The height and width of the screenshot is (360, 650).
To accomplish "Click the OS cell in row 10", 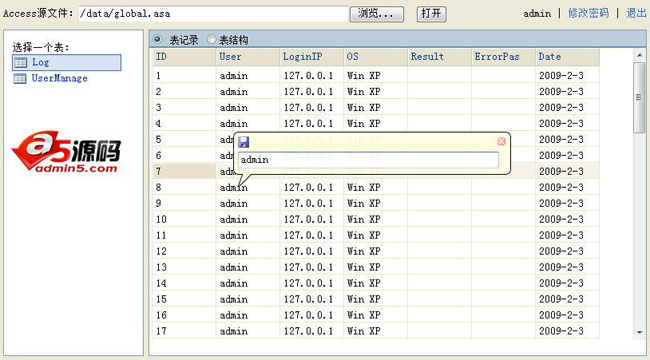I will pyautogui.click(x=376, y=219).
